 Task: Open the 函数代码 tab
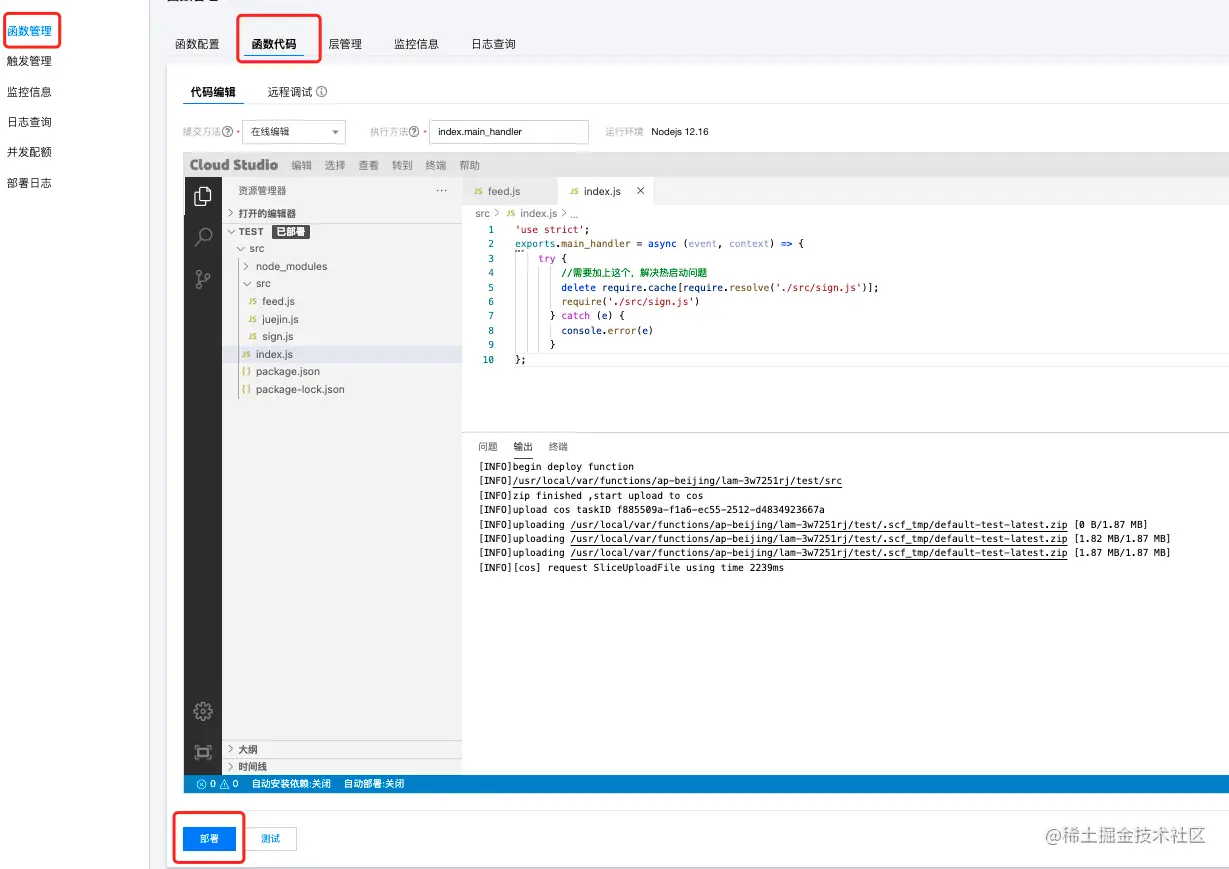(274, 44)
